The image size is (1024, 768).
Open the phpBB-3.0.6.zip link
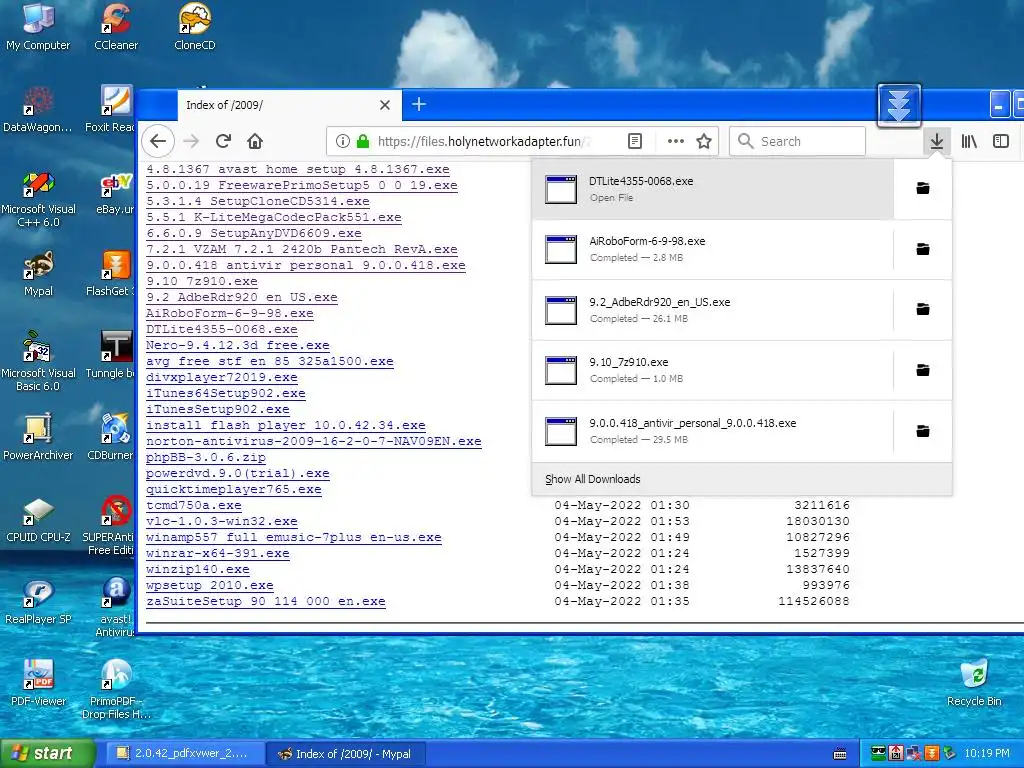pyautogui.click(x=206, y=457)
